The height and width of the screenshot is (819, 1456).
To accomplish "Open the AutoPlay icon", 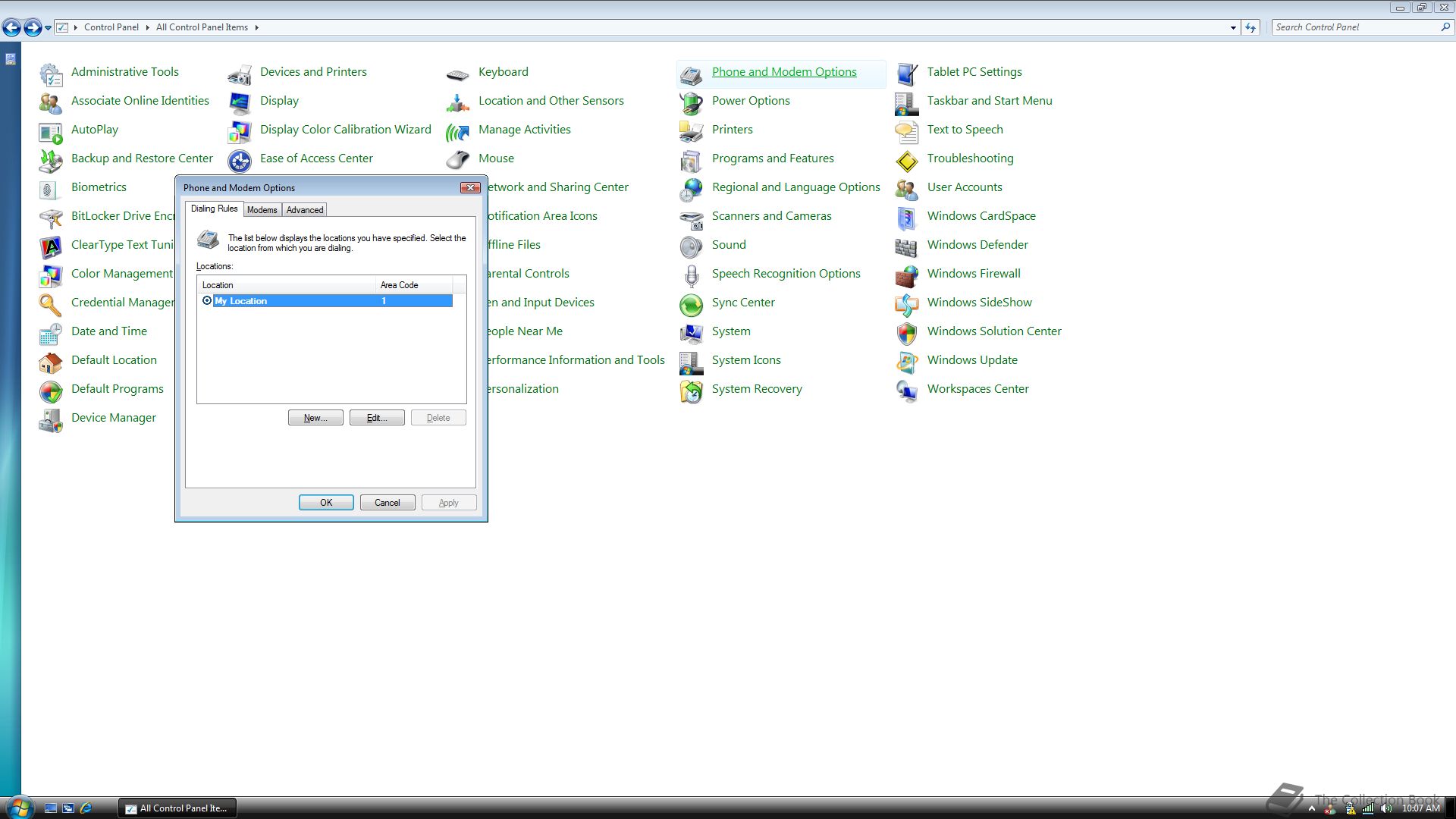I will click(x=51, y=133).
